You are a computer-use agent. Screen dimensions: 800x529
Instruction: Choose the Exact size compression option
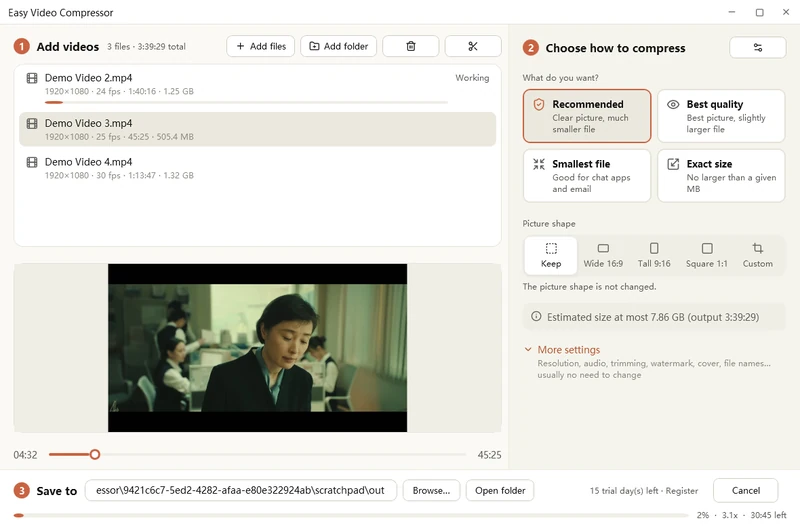[x=721, y=175]
